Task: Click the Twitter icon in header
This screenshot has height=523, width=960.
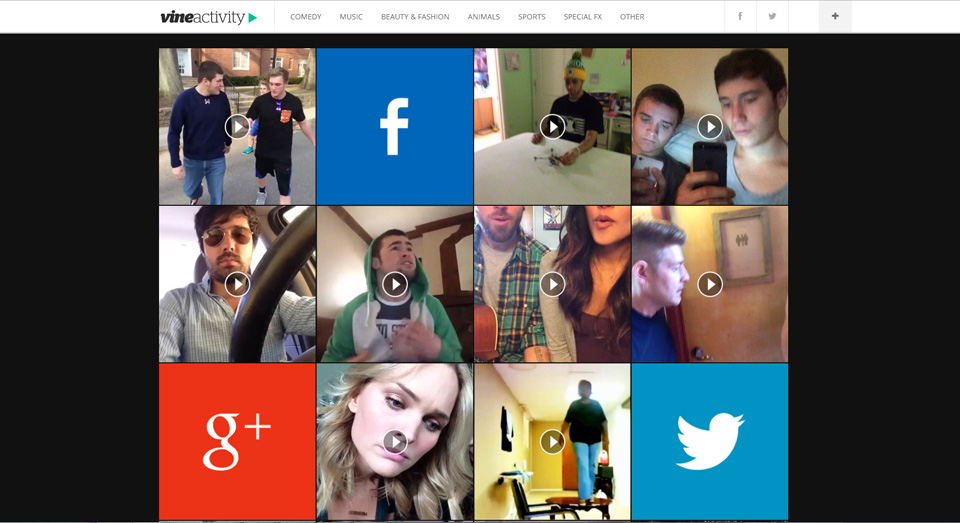Action: (772, 17)
